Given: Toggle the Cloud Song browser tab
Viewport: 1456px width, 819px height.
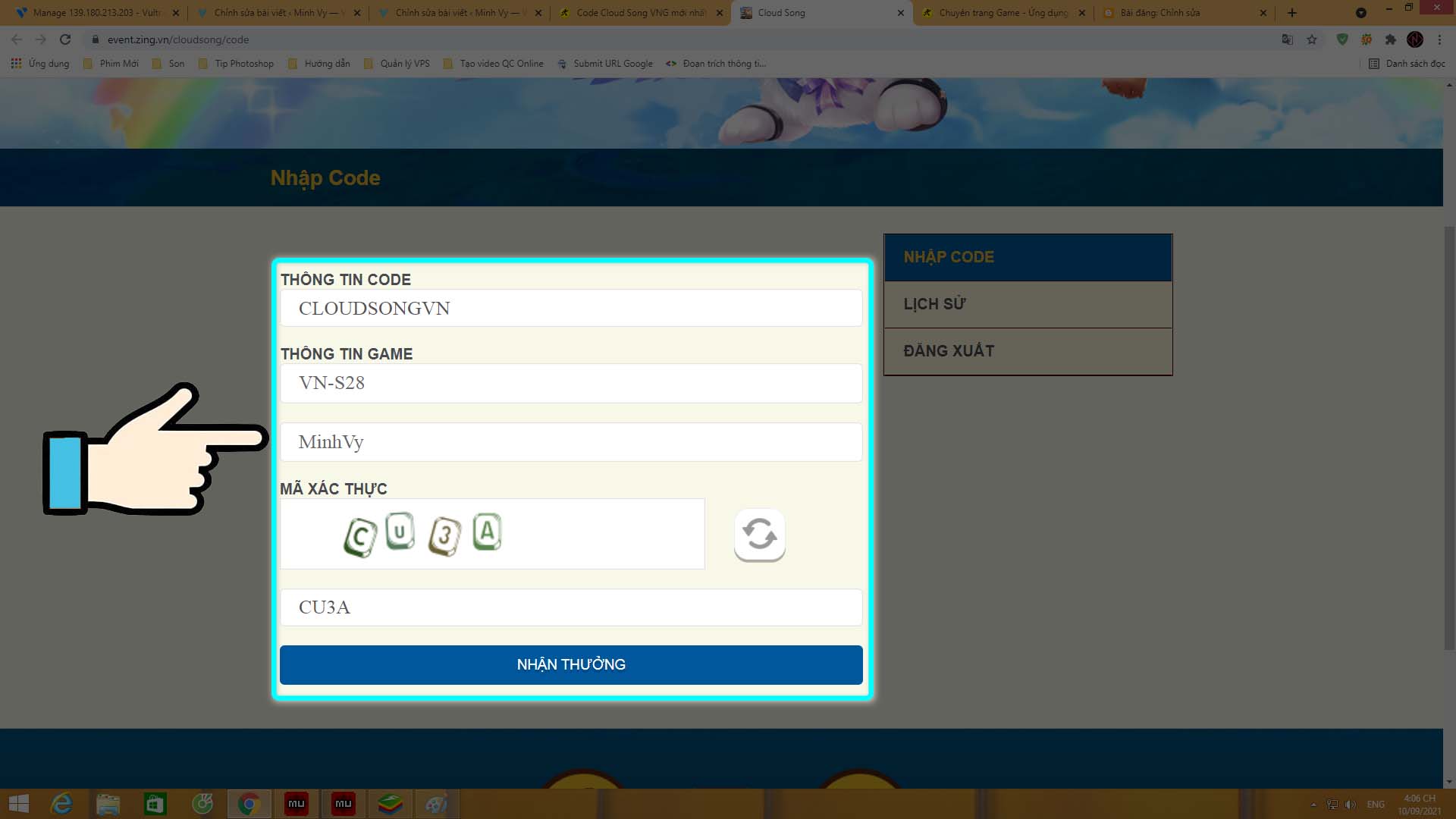Looking at the screenshot, I should (819, 12).
